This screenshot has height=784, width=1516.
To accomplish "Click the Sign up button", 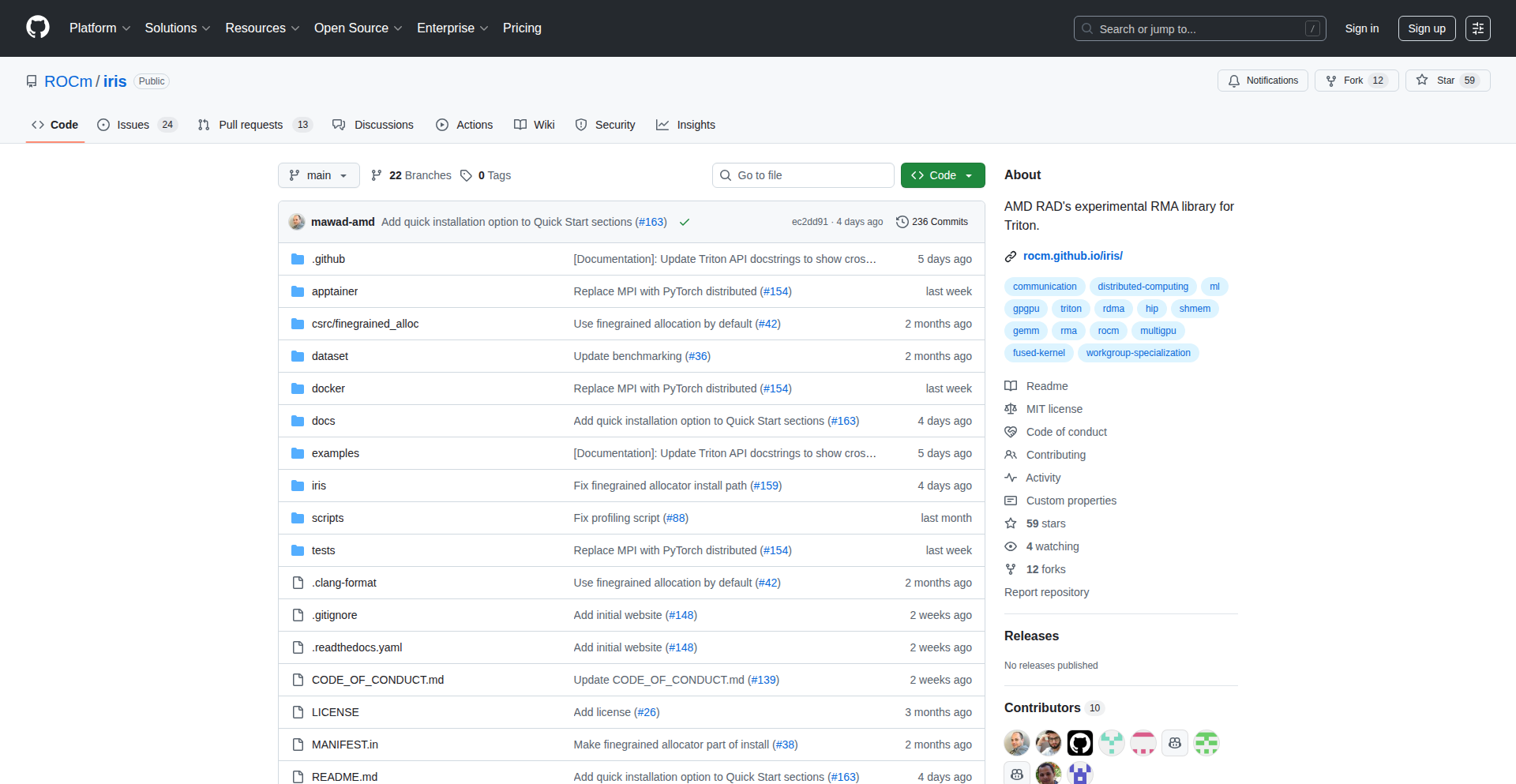I will point(1427,28).
